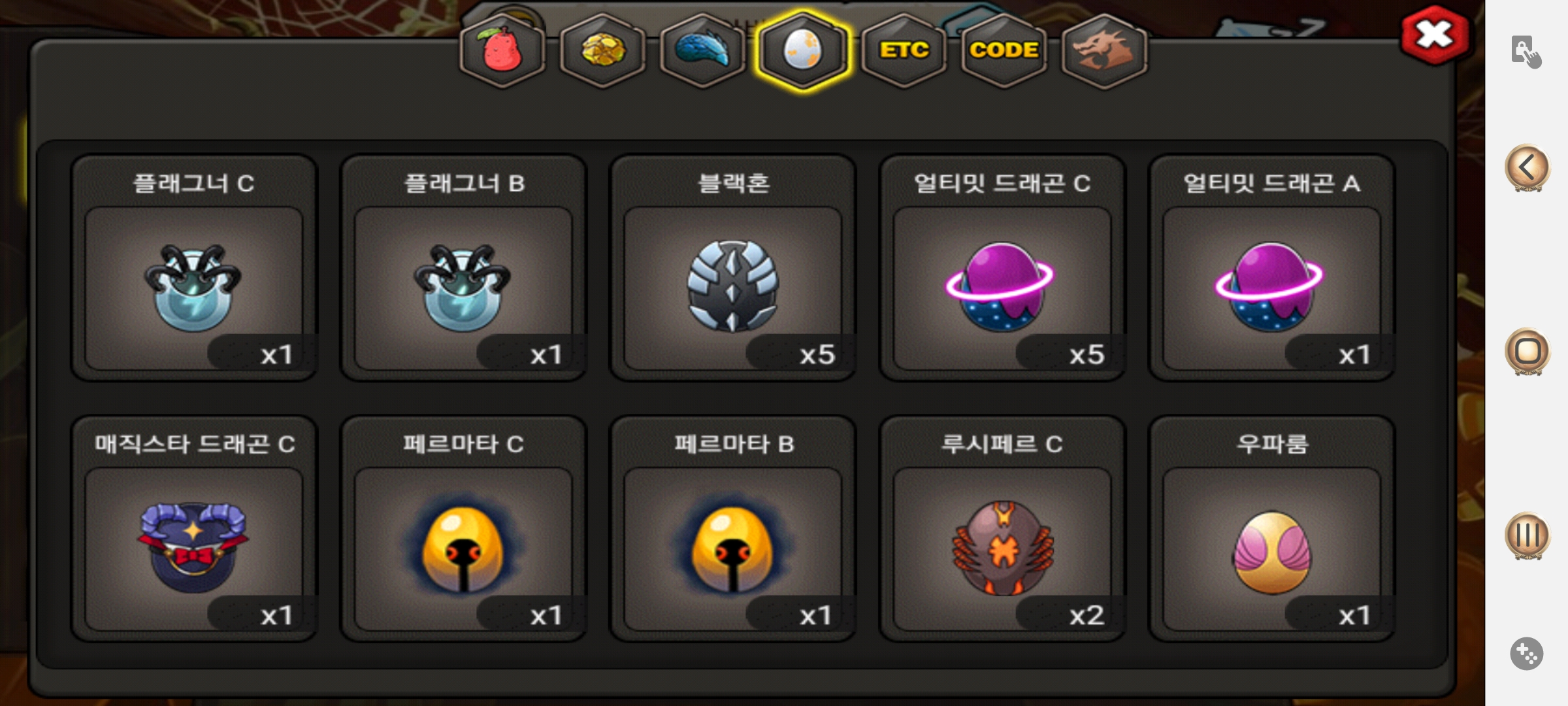Pick the 얼티밋 드래곤 A egg
1568x706 pixels.
tap(1271, 268)
